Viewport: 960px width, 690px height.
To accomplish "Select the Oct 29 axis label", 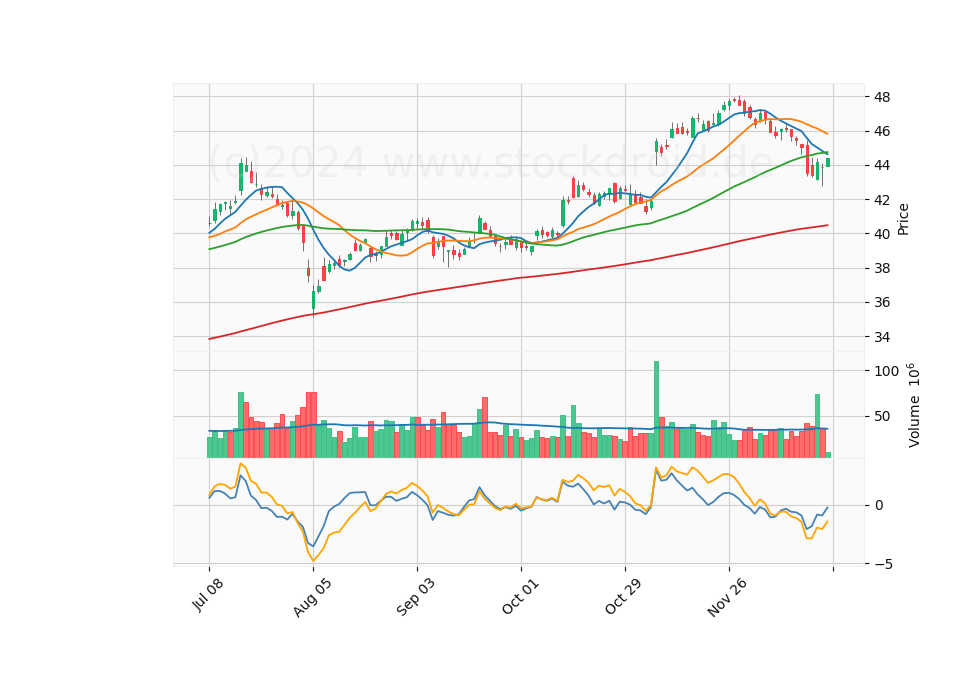I will coord(623,596).
